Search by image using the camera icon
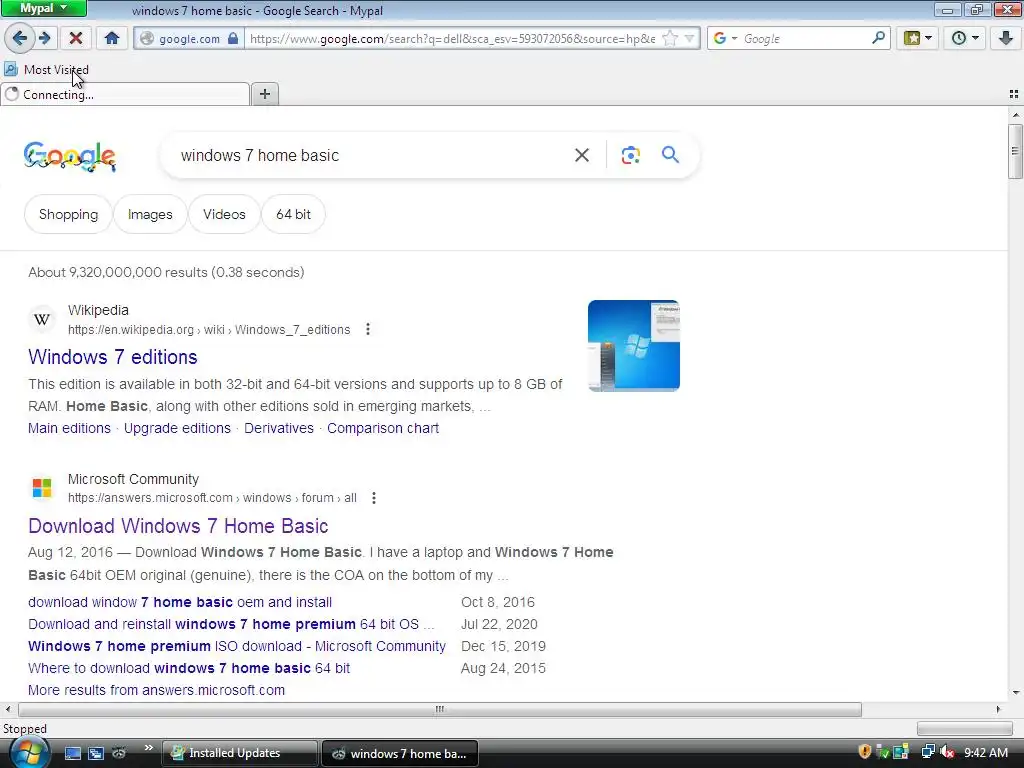This screenshot has height=768, width=1024. coord(630,155)
